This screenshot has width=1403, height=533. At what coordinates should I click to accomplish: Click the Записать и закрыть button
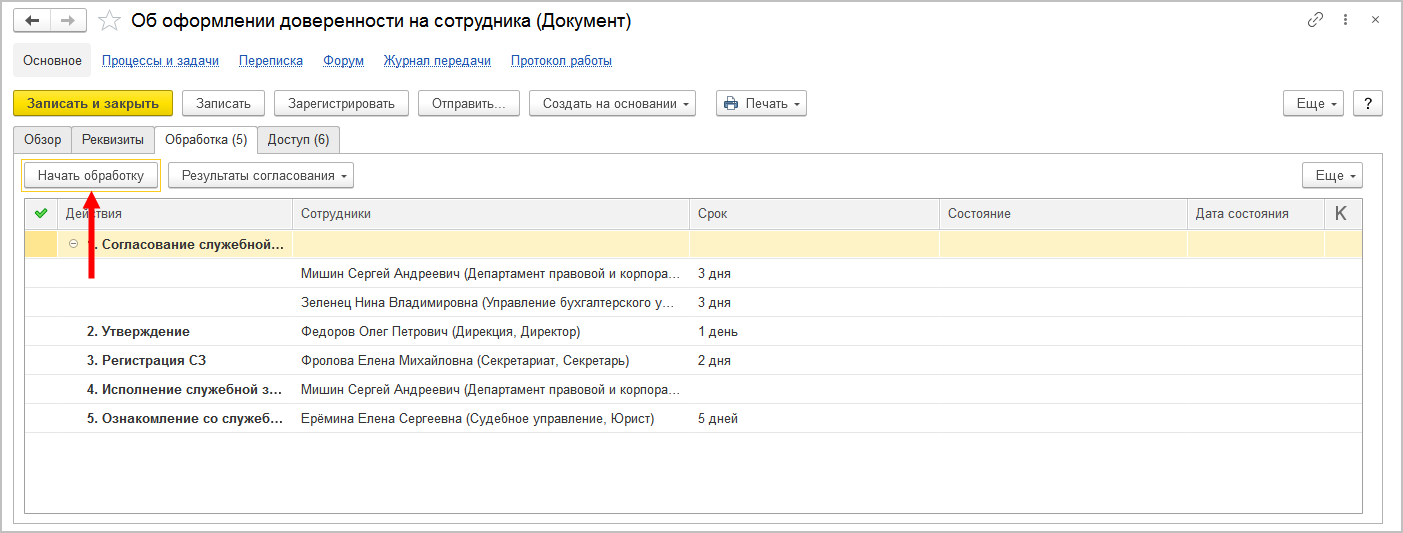[92, 103]
